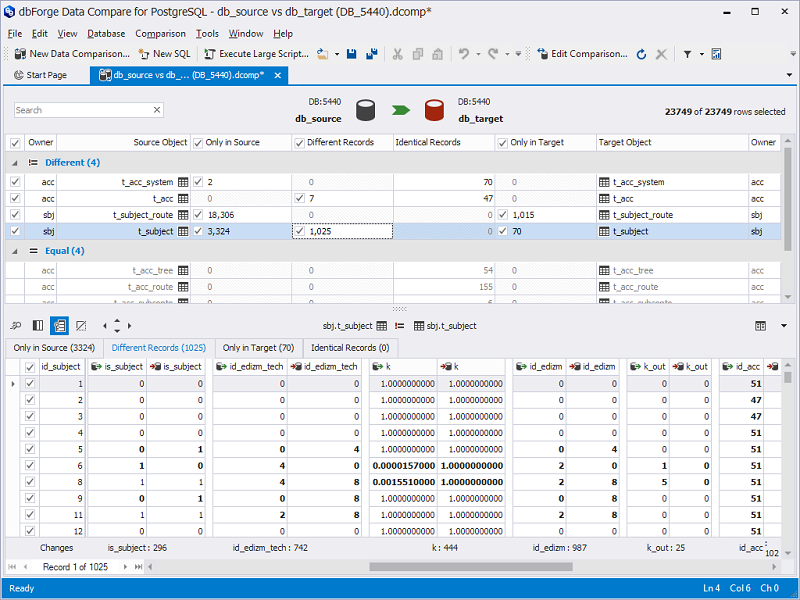Switch to Only in Source (3324) tab
This screenshot has width=800, height=600.
coord(54,348)
